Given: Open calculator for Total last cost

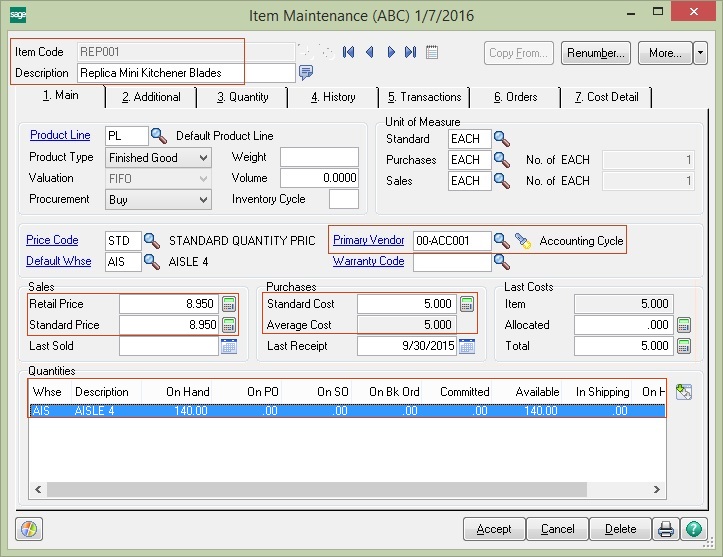Looking at the screenshot, I should [683, 346].
